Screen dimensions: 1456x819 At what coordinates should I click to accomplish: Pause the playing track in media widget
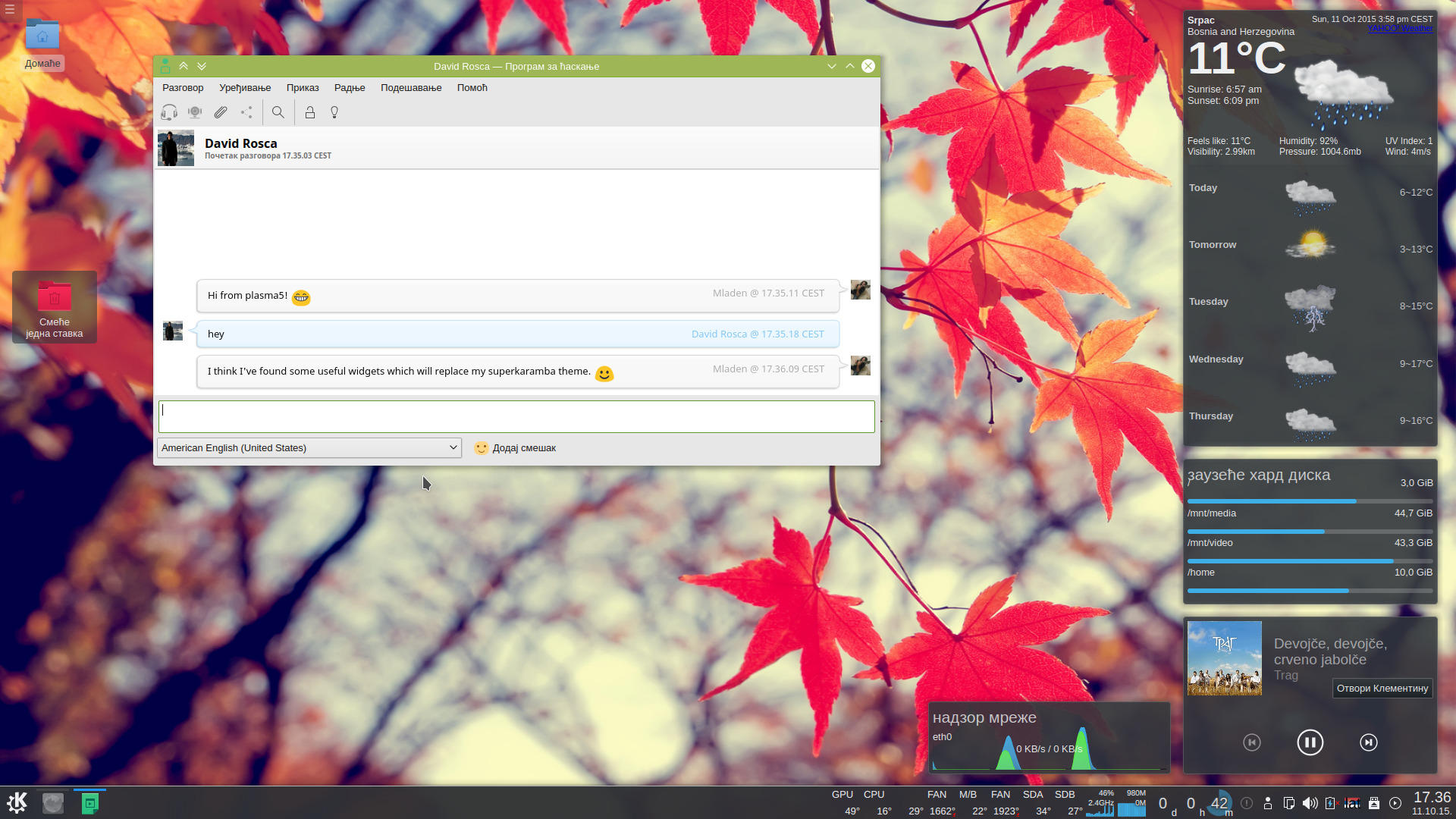[1310, 742]
